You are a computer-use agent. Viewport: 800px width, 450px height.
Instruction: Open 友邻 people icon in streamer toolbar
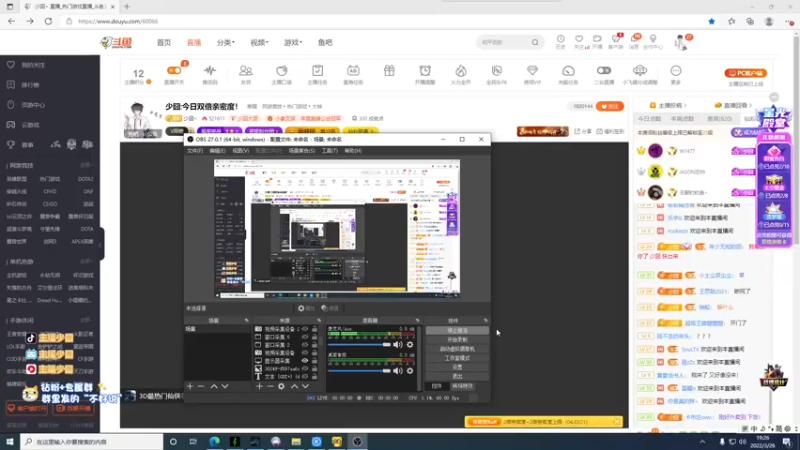click(245, 70)
